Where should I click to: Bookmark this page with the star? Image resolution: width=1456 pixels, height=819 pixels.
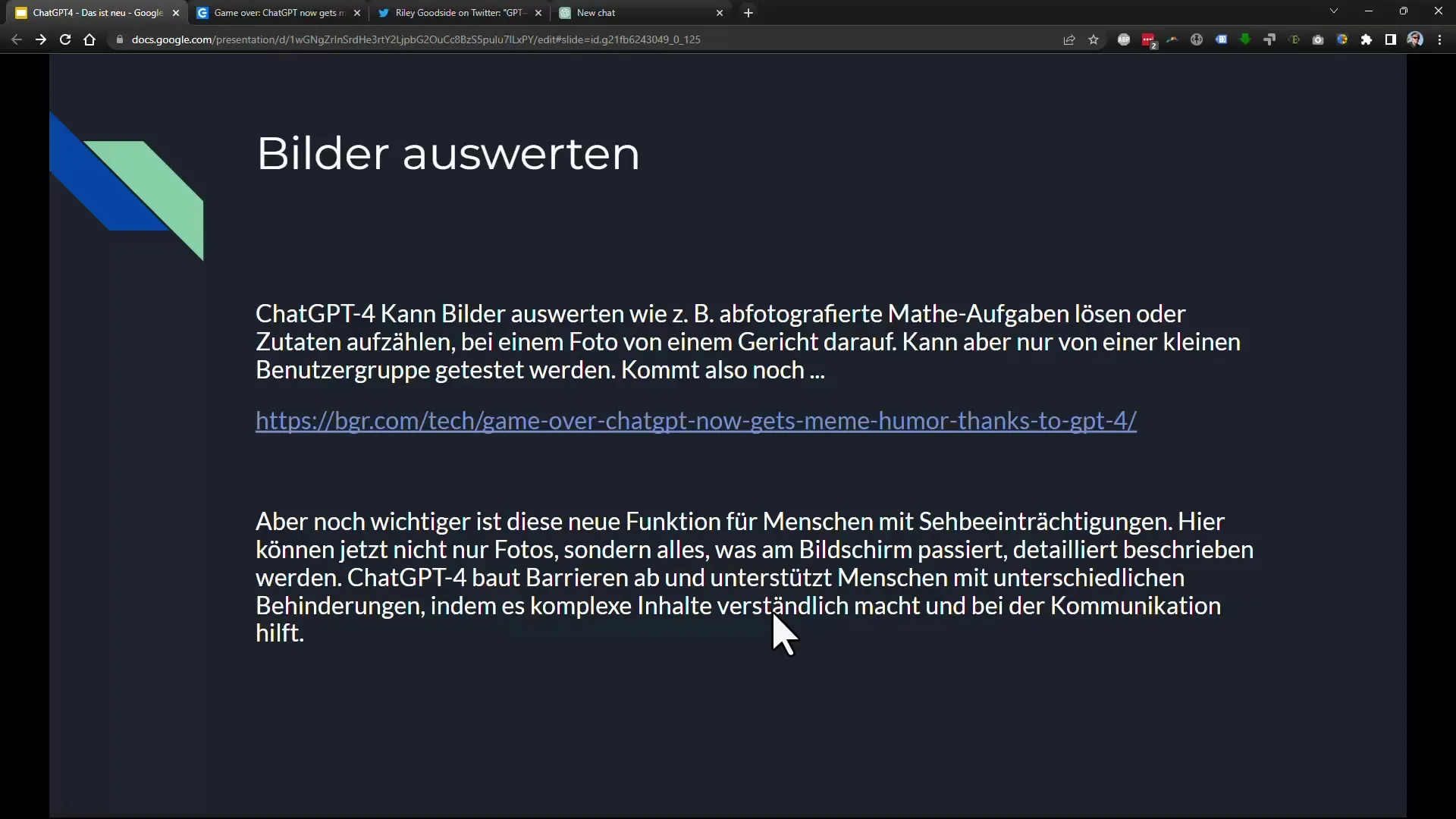coord(1094,39)
